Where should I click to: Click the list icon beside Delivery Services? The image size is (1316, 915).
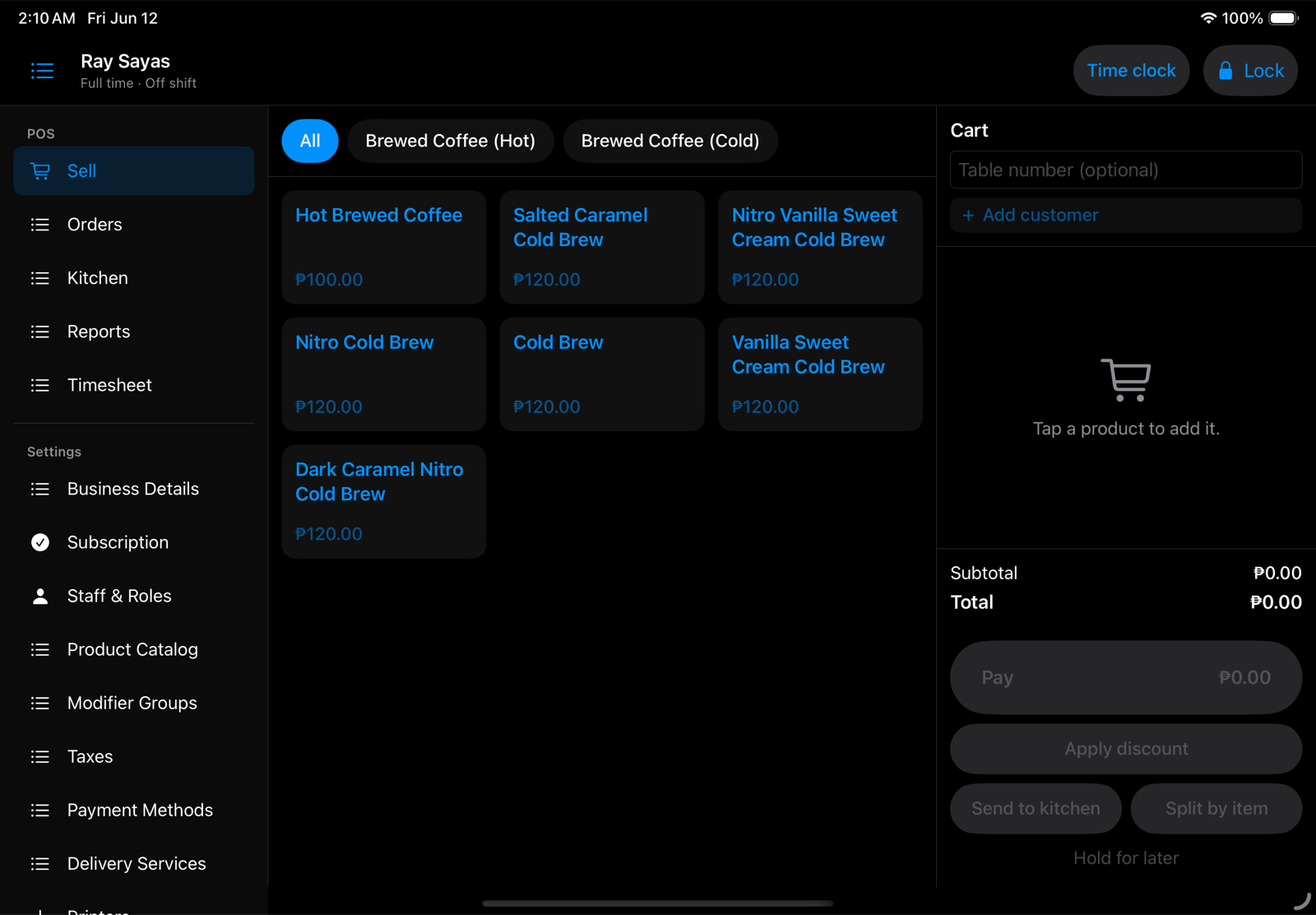pos(39,864)
